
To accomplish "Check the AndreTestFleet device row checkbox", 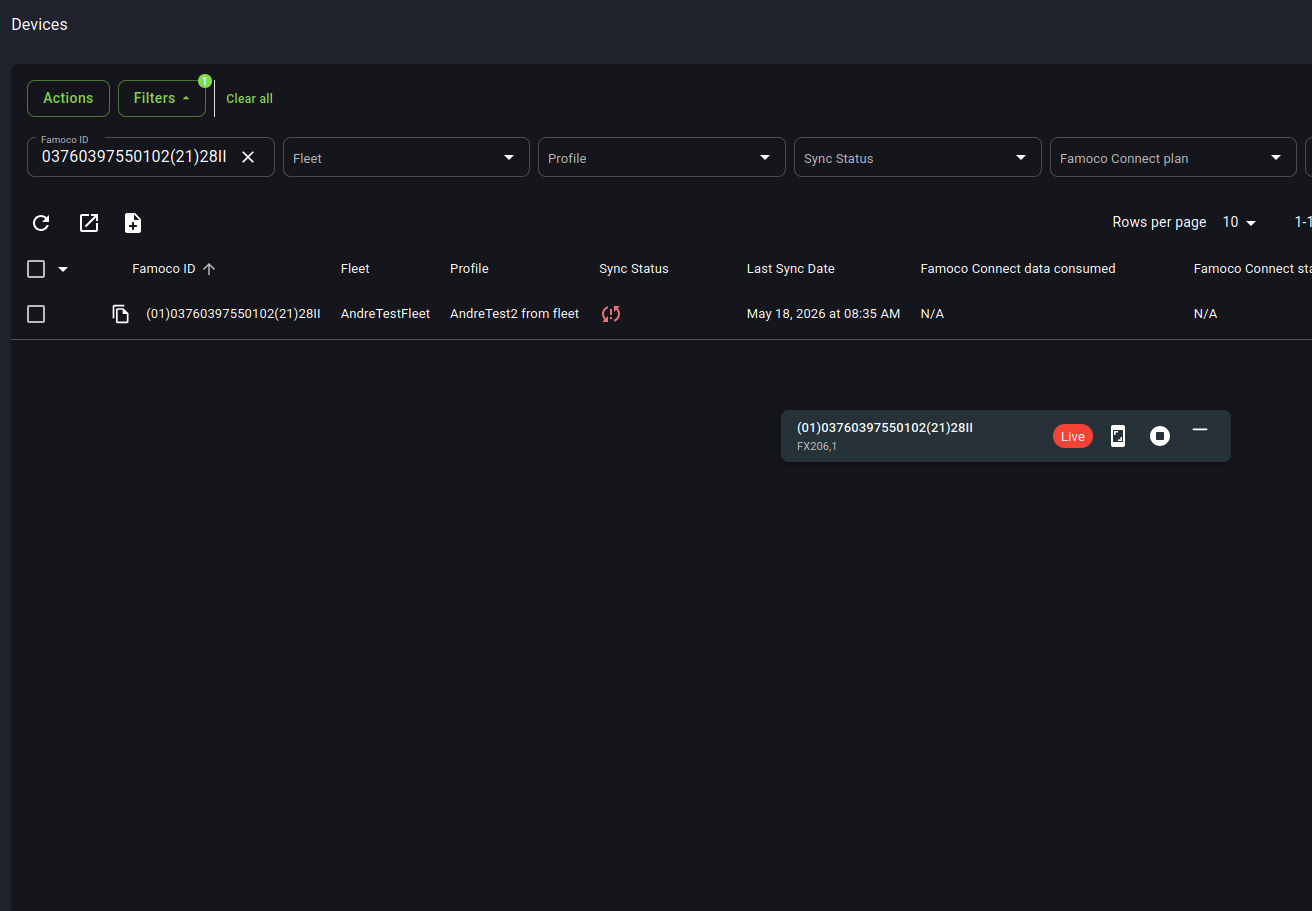I will point(36,314).
